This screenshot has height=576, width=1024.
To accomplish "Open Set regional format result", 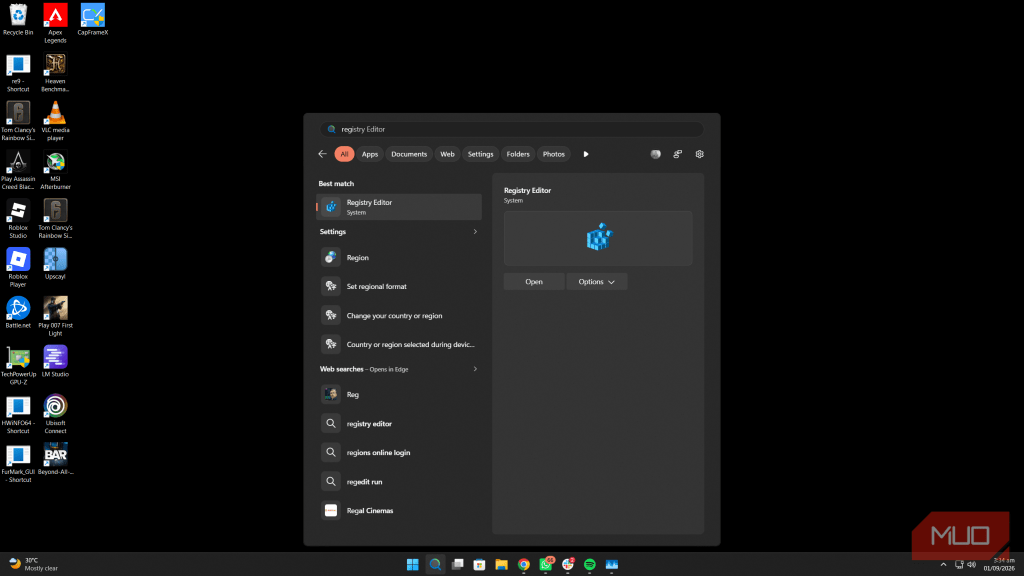I will [399, 286].
